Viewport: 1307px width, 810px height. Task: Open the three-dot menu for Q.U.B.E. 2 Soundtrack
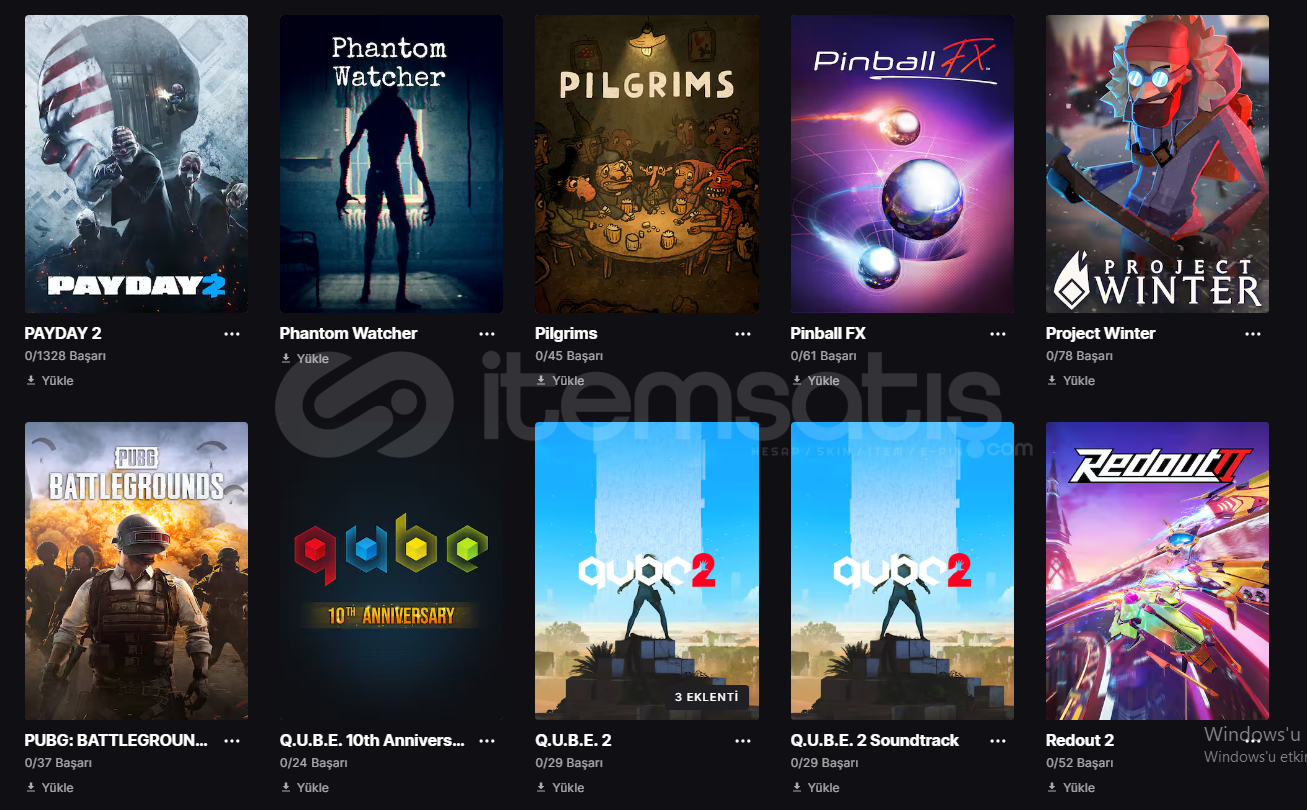point(998,741)
